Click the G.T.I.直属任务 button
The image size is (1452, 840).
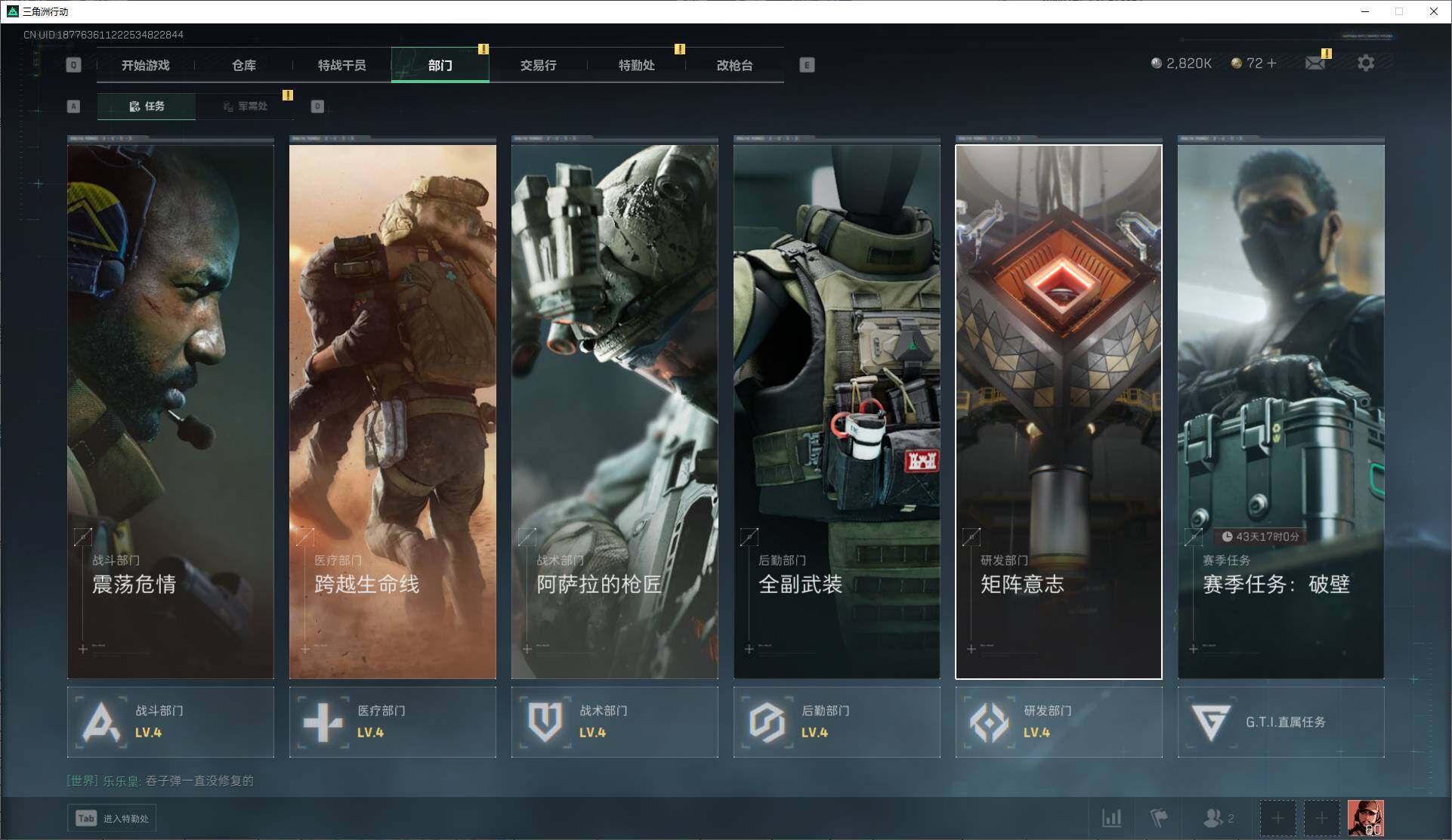[1281, 722]
